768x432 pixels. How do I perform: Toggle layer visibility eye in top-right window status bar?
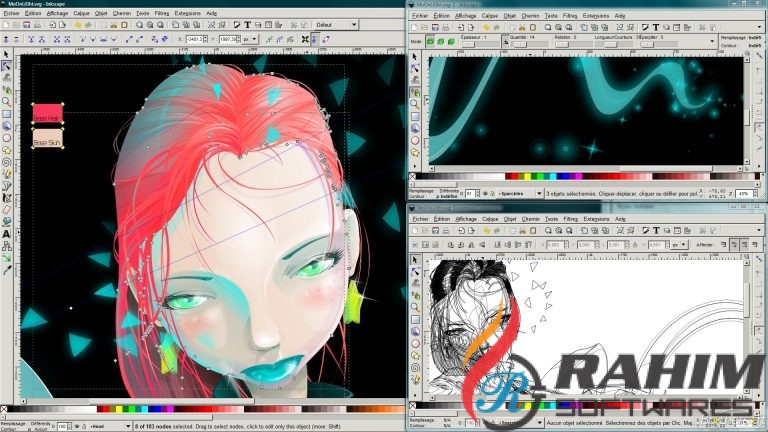pos(485,194)
